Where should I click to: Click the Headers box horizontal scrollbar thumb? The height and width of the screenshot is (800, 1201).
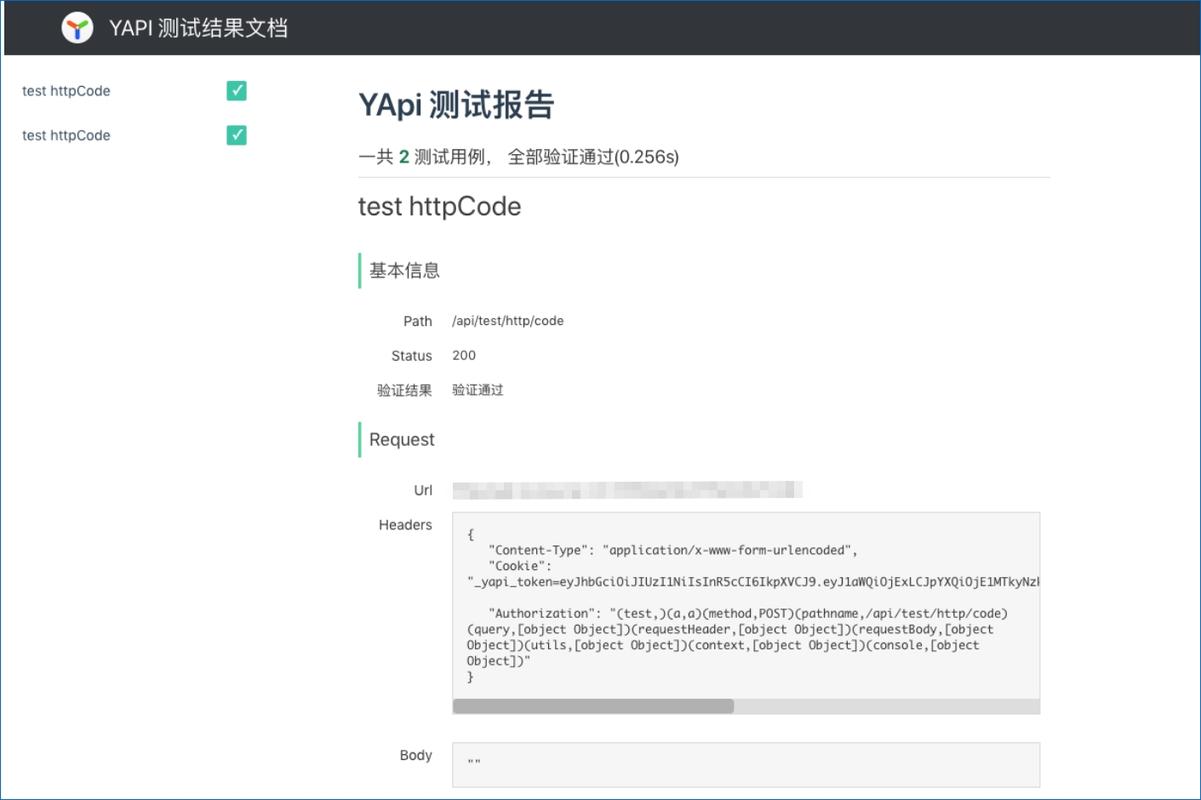[593, 706]
